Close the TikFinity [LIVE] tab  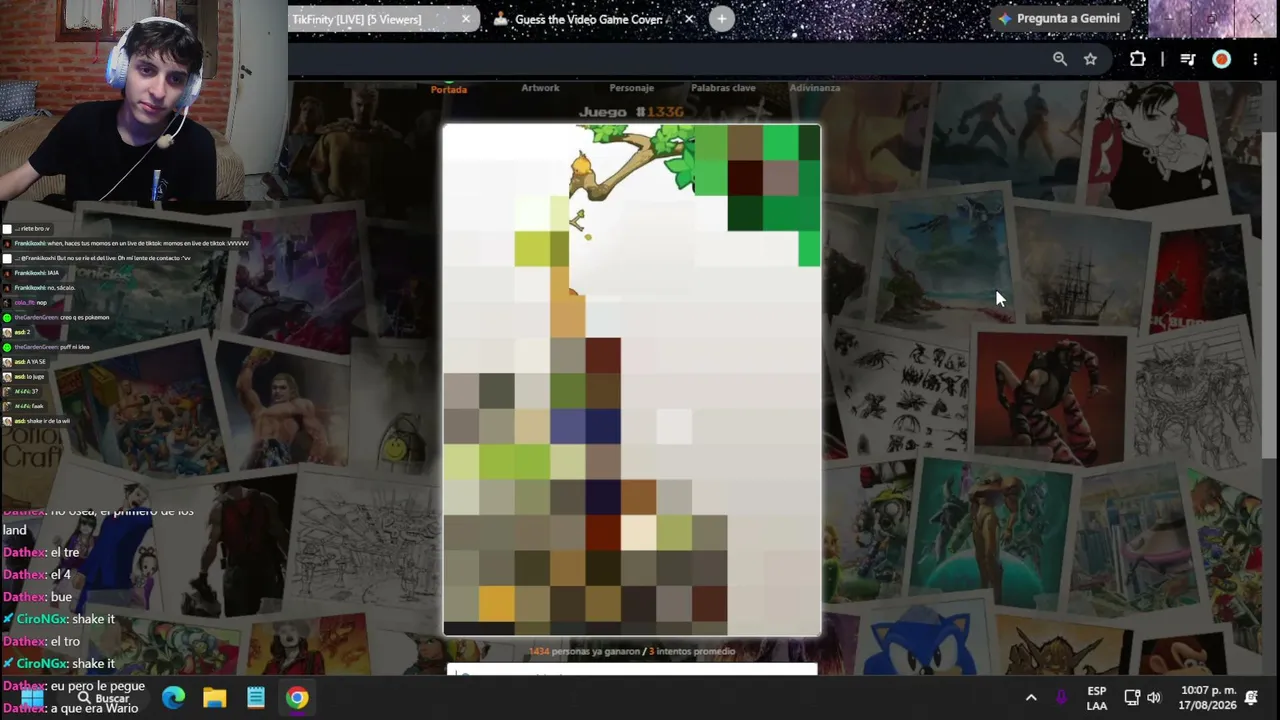(x=466, y=19)
